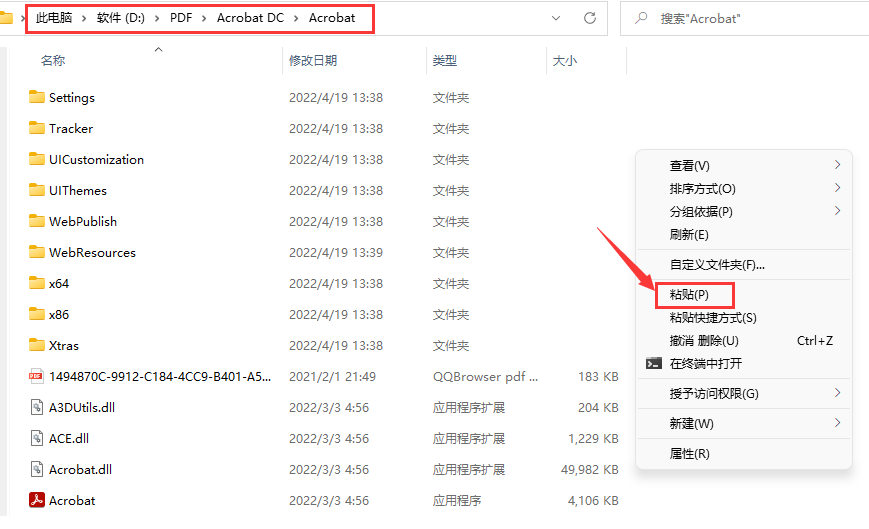Click the 2022/4/19 13:39 date cell
The image size is (869, 529).
[336, 253]
